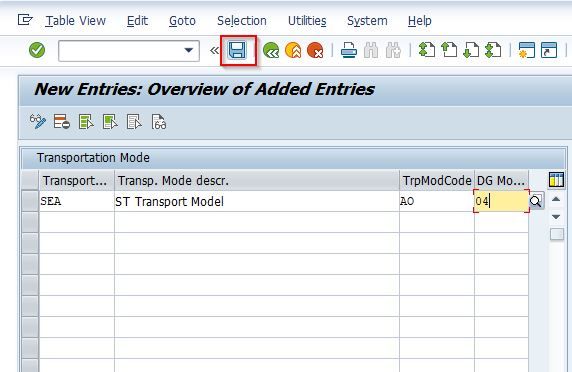
Task: Click the yellow Exit icon
Action: pos(293,50)
